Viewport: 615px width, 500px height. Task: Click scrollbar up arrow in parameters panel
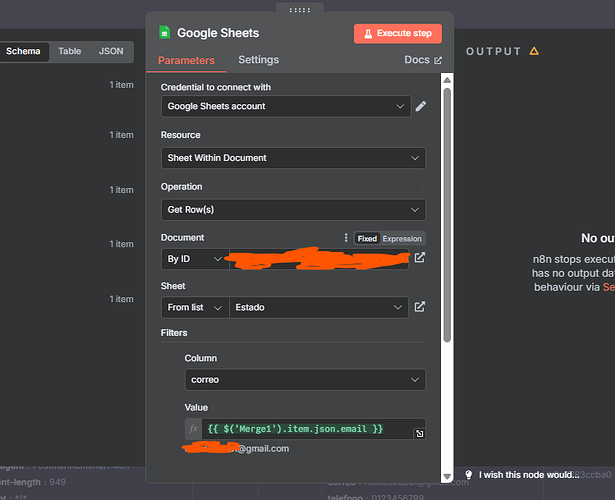click(x=447, y=80)
